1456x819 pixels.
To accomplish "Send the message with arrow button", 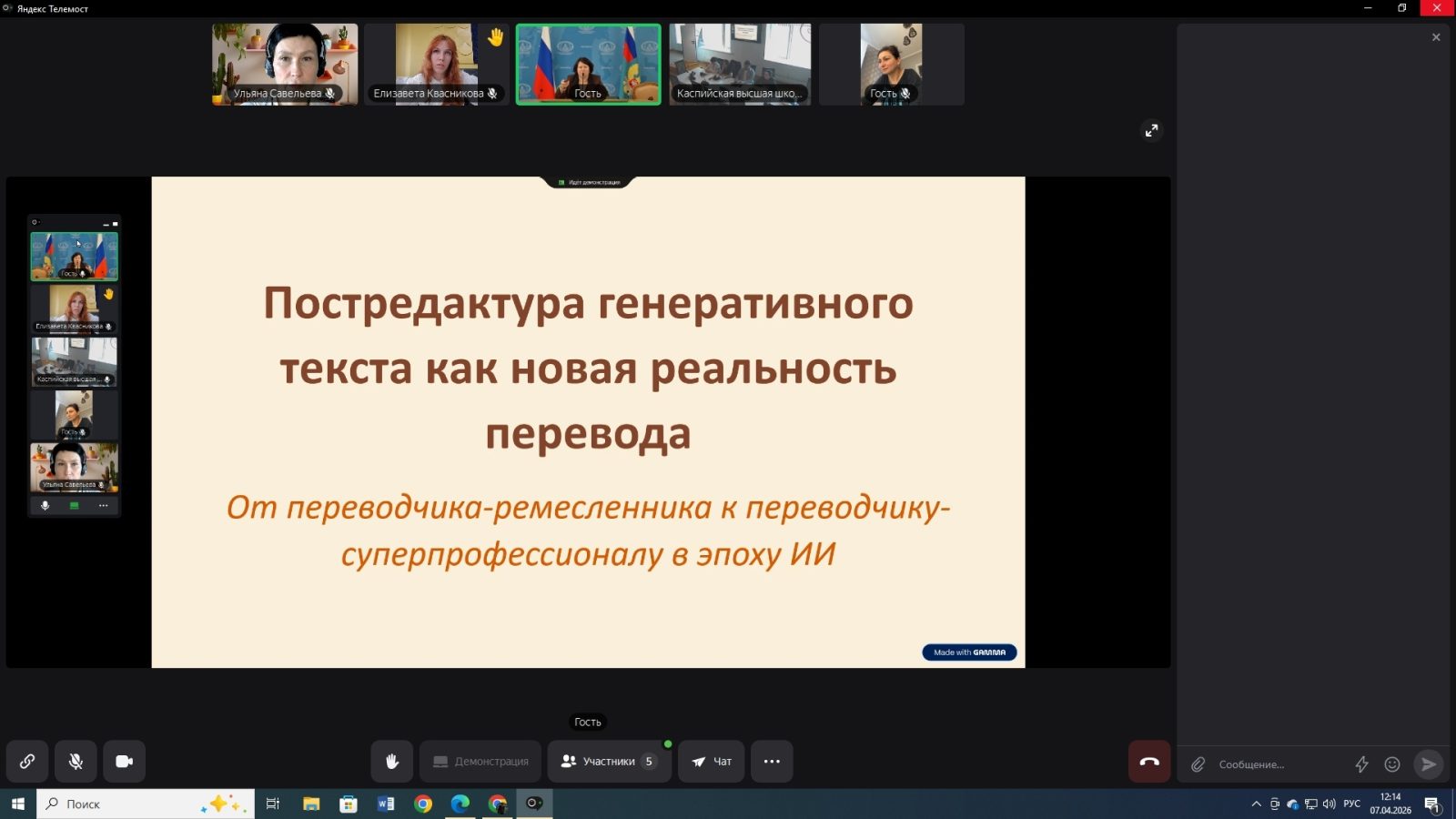I will coord(1428,764).
